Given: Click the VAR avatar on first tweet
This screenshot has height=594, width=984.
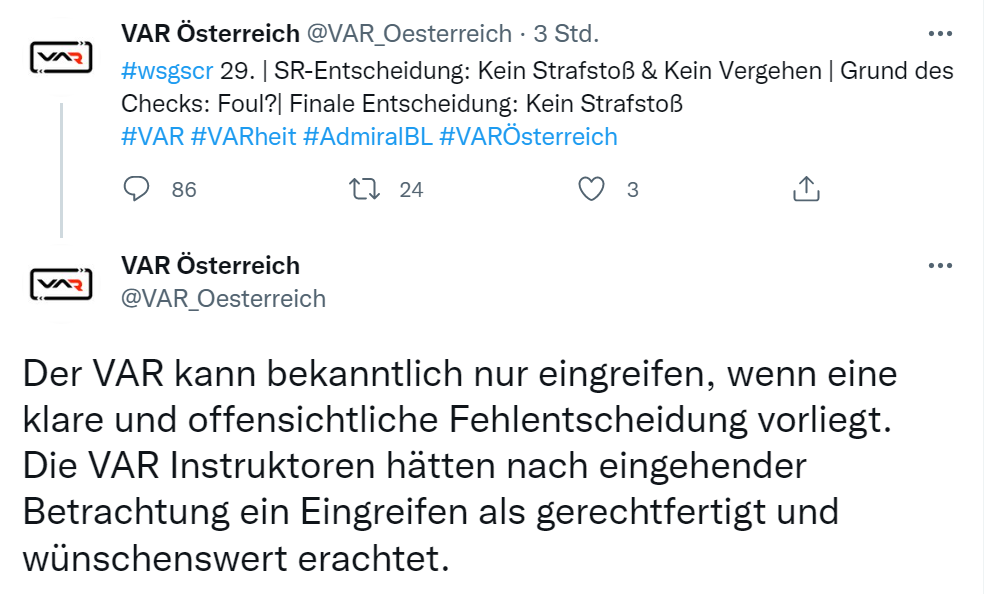Looking at the screenshot, I should (61, 59).
